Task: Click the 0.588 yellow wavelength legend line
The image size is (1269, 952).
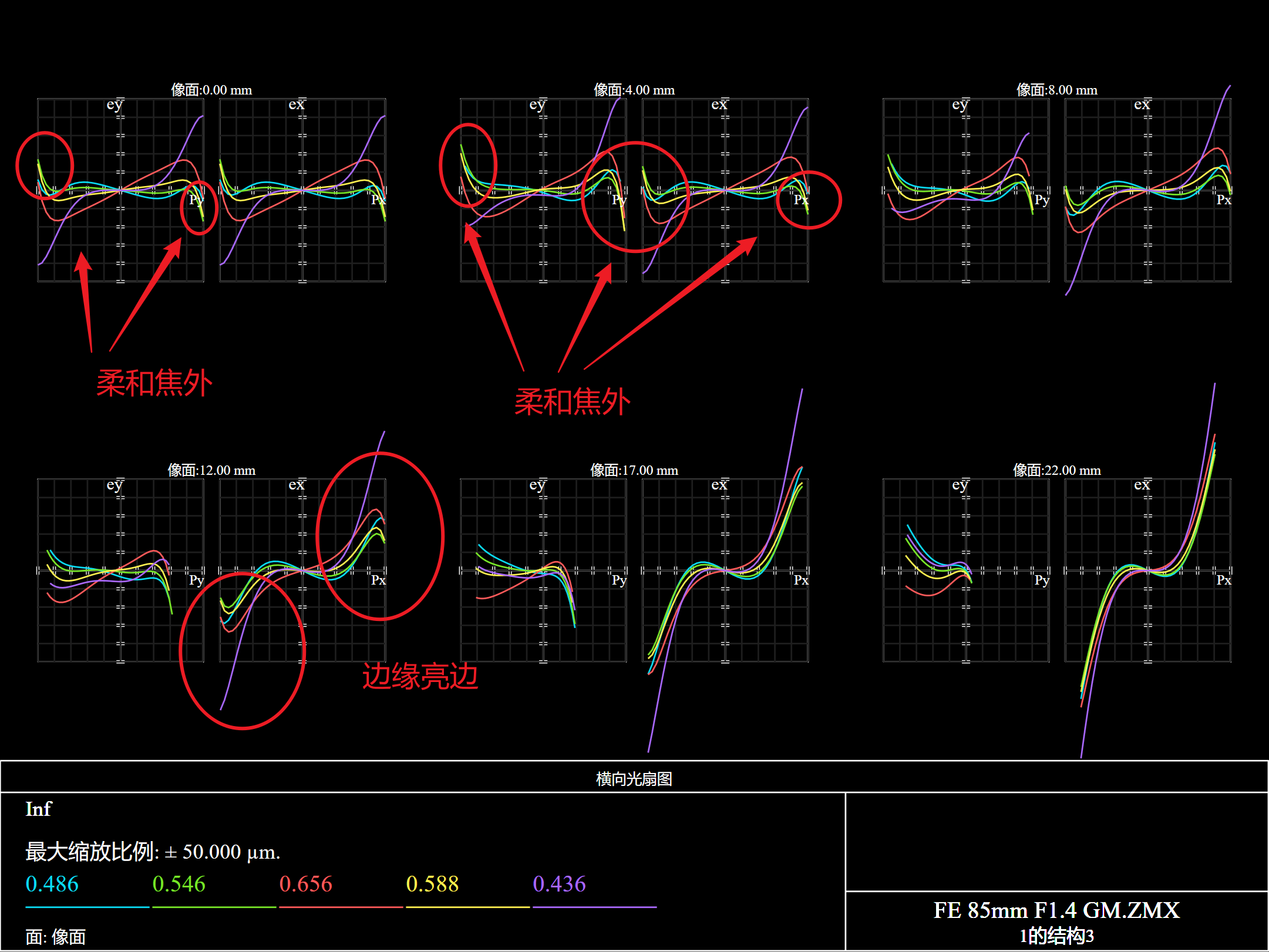Action: coord(467,907)
